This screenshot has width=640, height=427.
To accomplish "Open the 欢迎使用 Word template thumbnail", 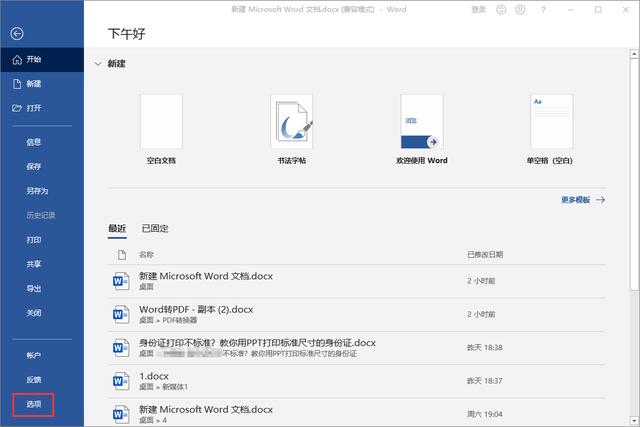I will tap(422, 122).
